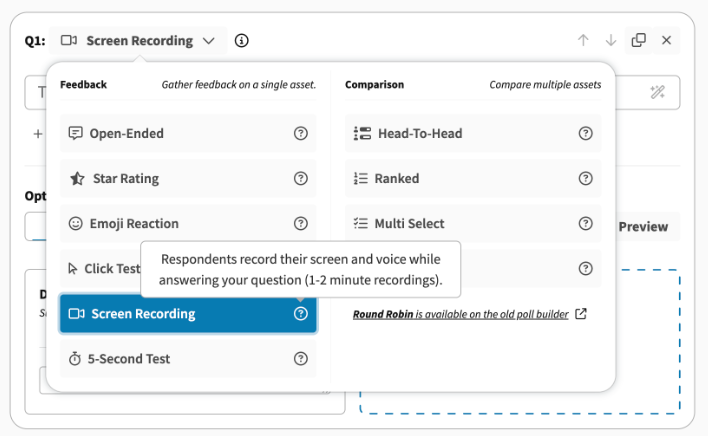Open help icon for Open-Ended
708x436 pixels.
click(300, 133)
